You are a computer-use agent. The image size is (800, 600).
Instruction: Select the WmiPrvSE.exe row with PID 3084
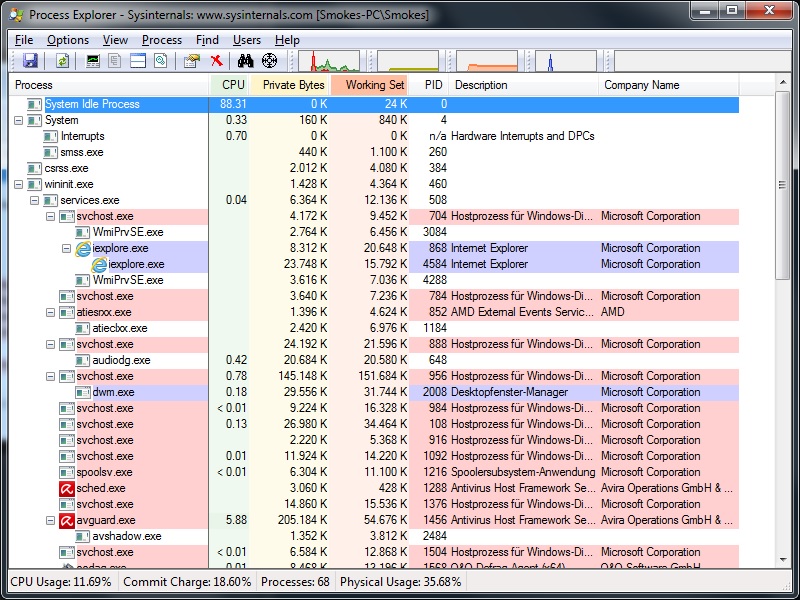tap(374, 232)
